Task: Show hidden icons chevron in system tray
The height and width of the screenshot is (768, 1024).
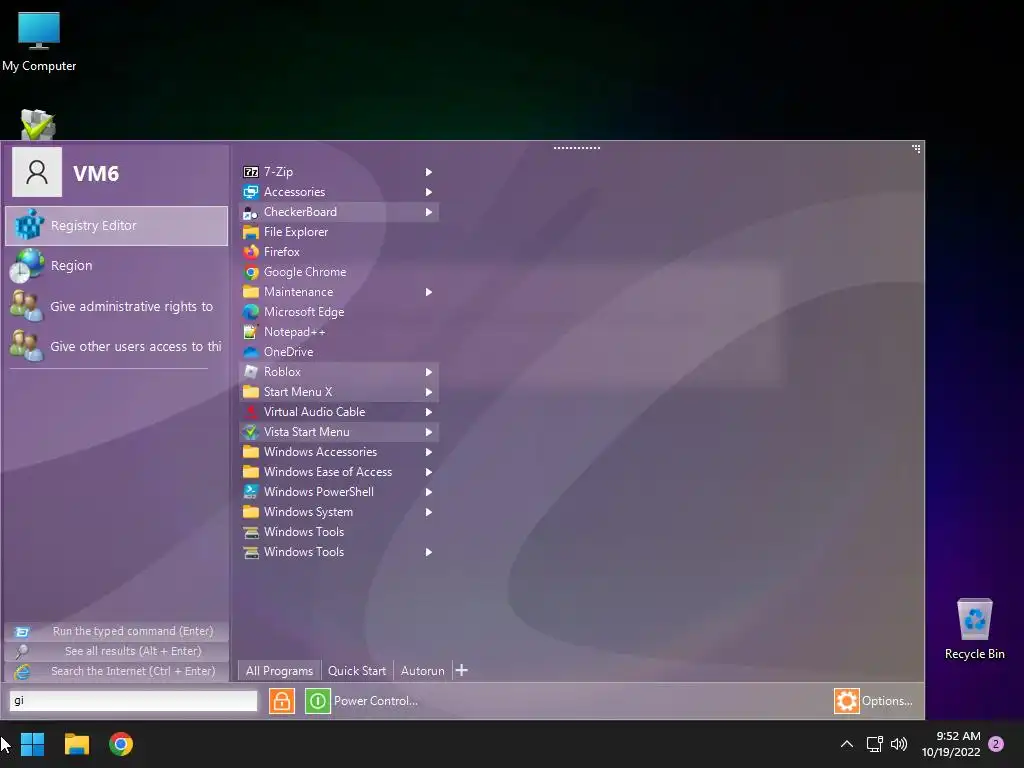Action: (x=847, y=744)
